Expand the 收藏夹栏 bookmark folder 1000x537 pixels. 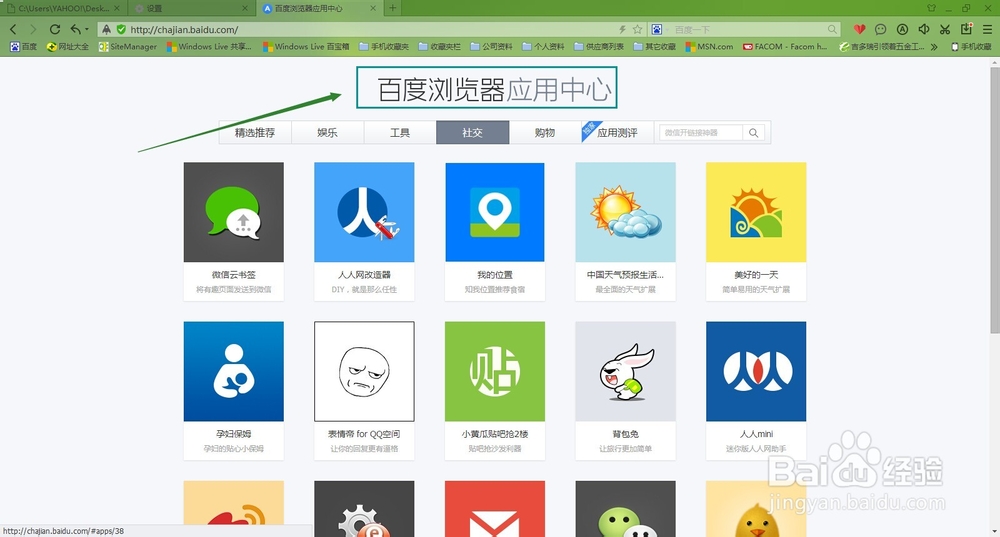click(x=439, y=47)
